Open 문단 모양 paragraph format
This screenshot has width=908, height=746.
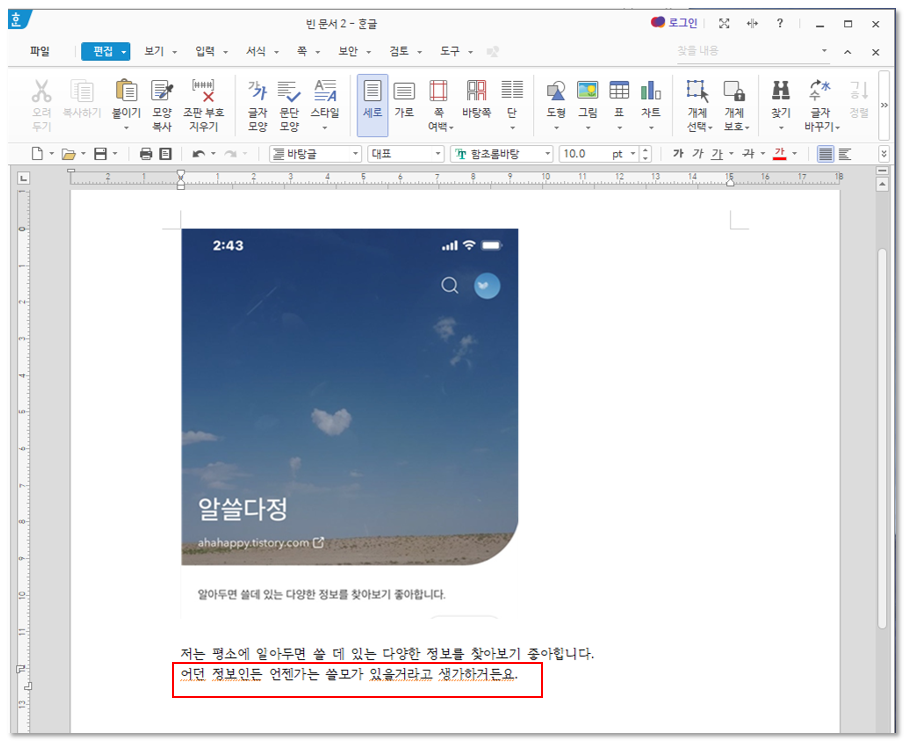[x=289, y=92]
